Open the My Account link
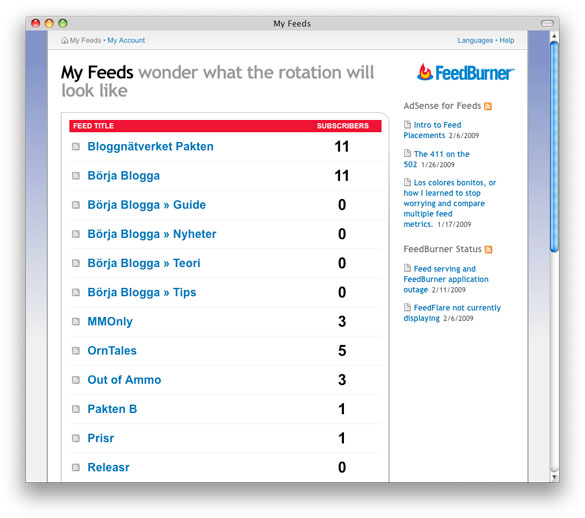 tap(126, 40)
